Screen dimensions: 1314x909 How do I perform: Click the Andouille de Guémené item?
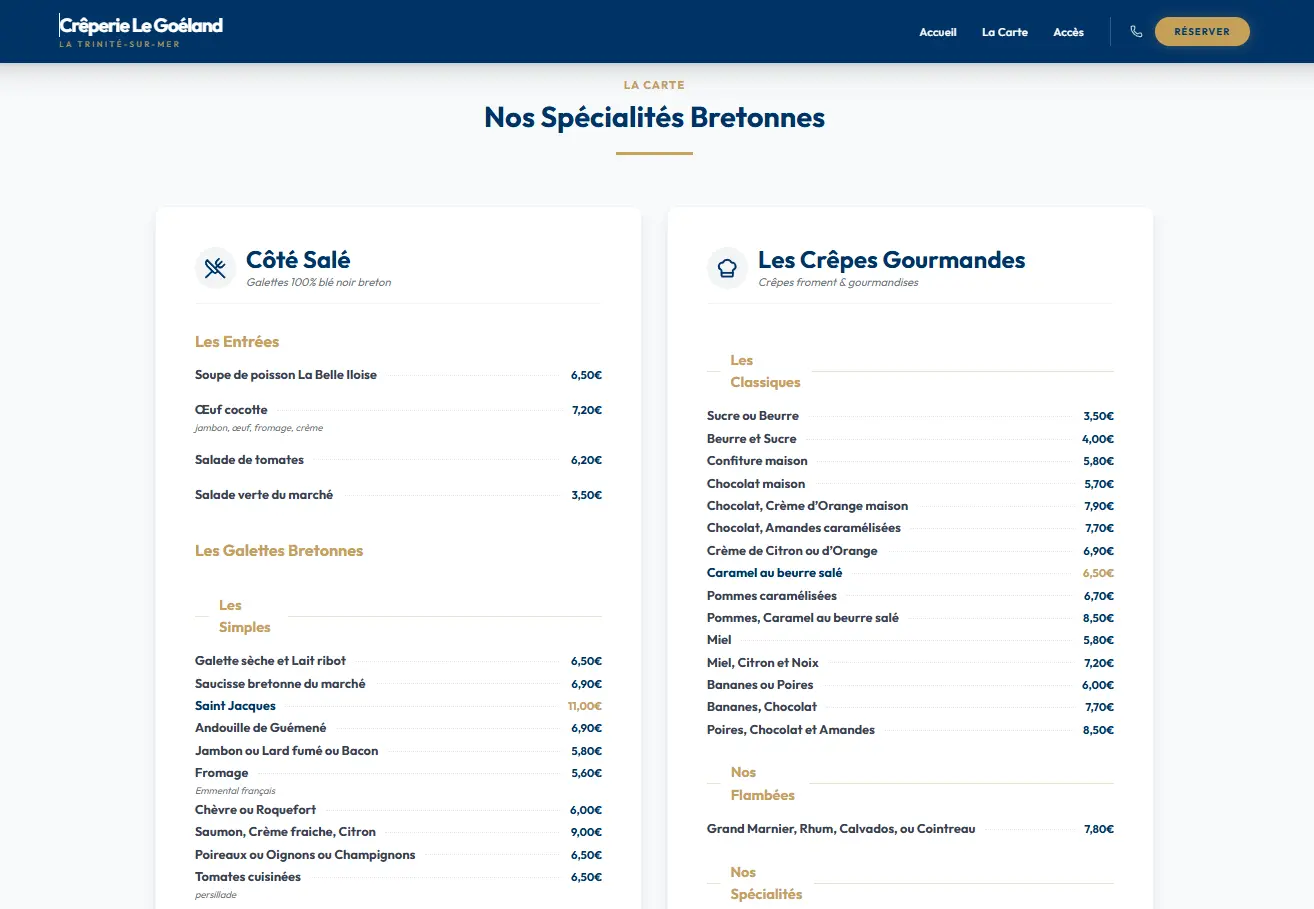(x=260, y=728)
